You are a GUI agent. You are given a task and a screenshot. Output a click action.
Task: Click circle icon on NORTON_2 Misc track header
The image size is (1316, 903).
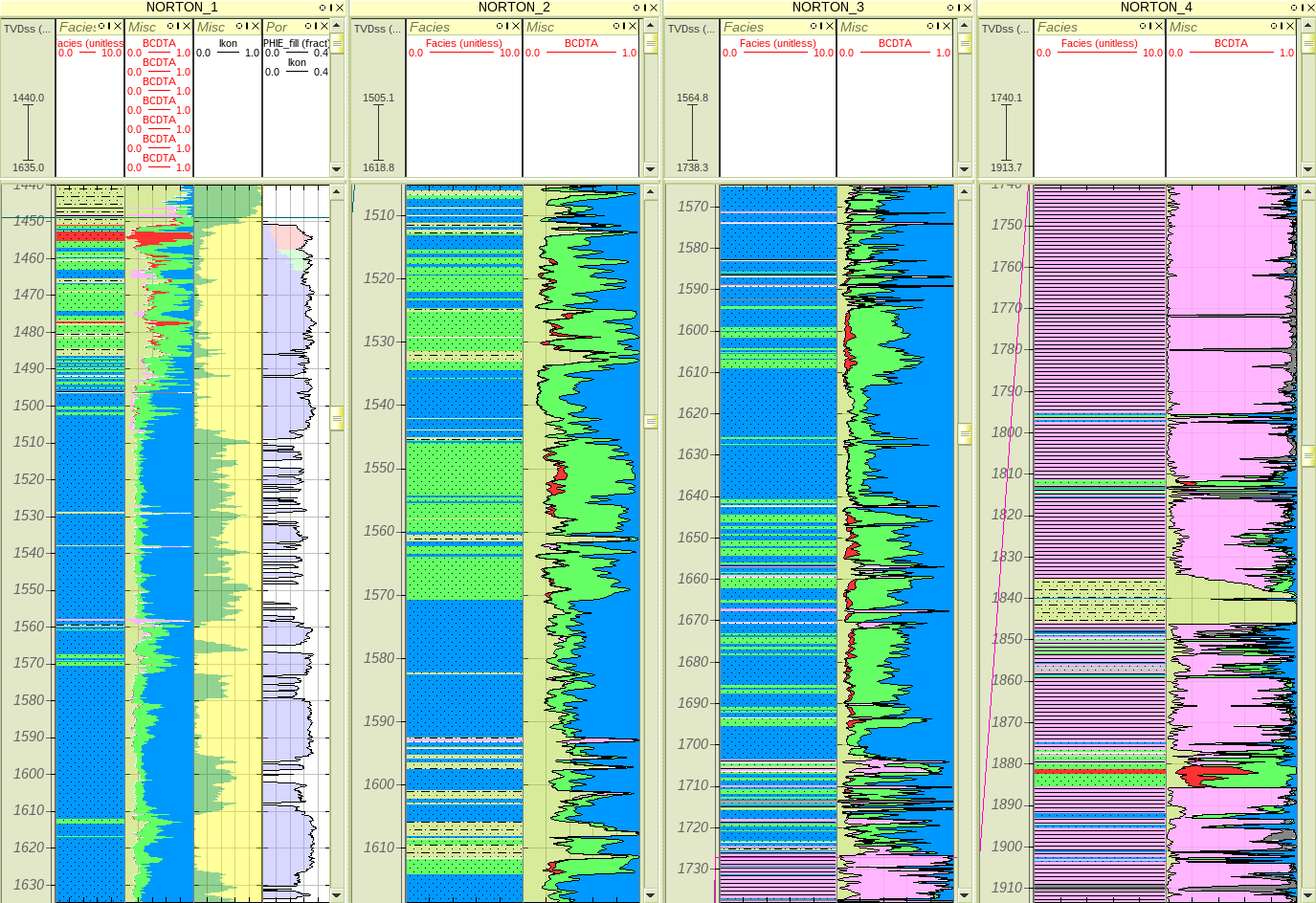(616, 26)
